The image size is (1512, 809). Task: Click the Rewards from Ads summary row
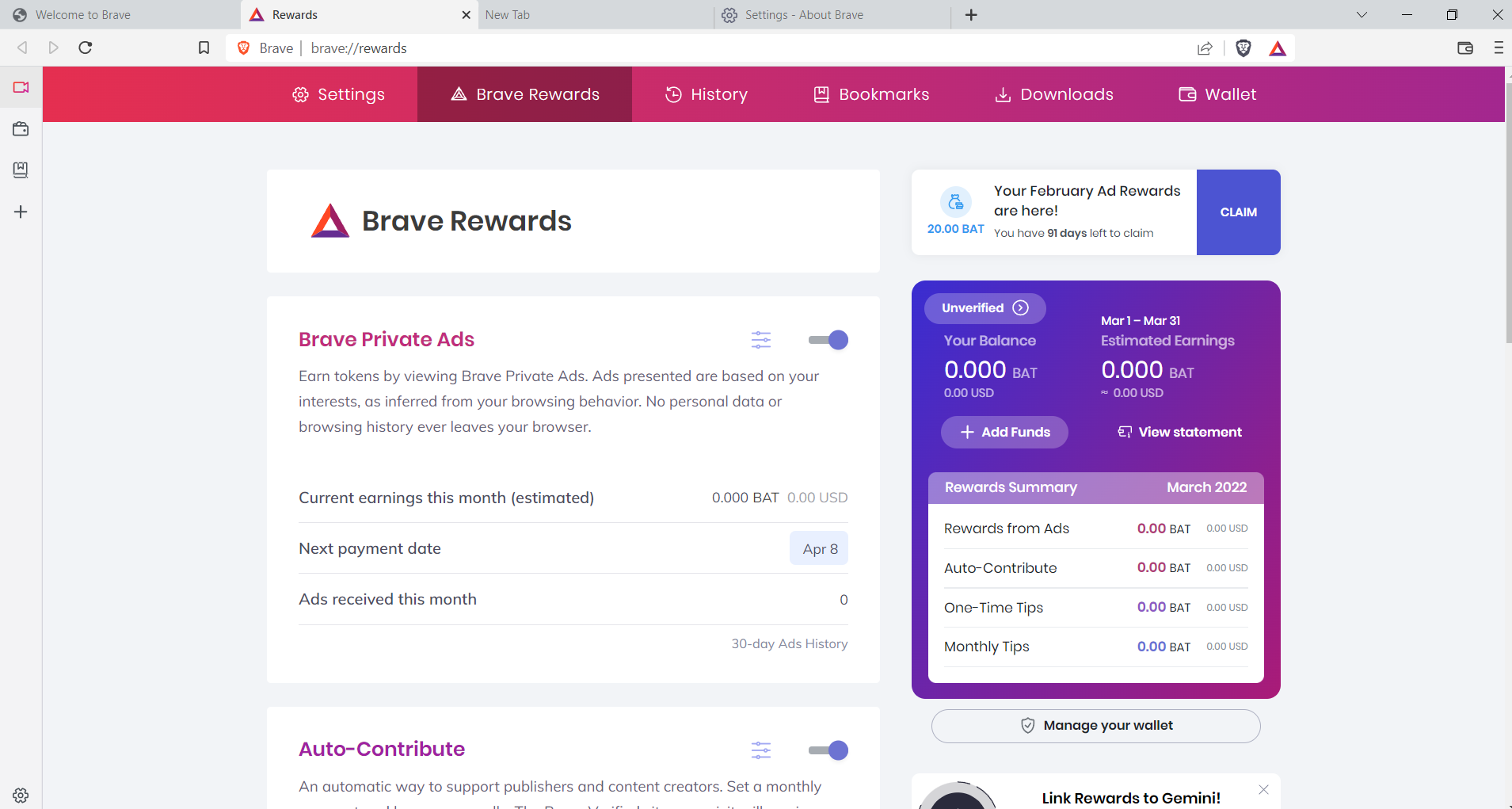1096,529
